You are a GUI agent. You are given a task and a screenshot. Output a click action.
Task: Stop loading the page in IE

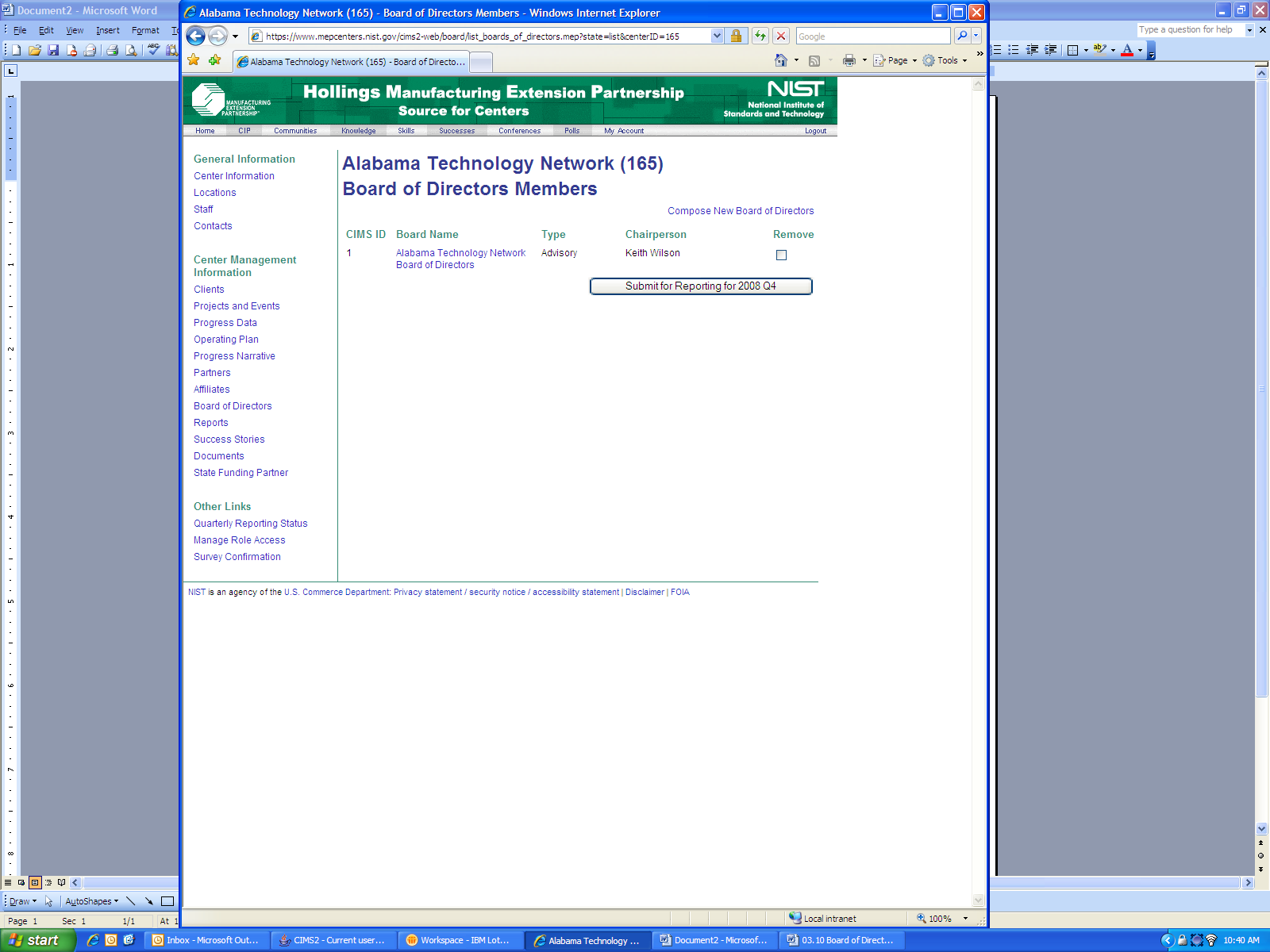[781, 36]
